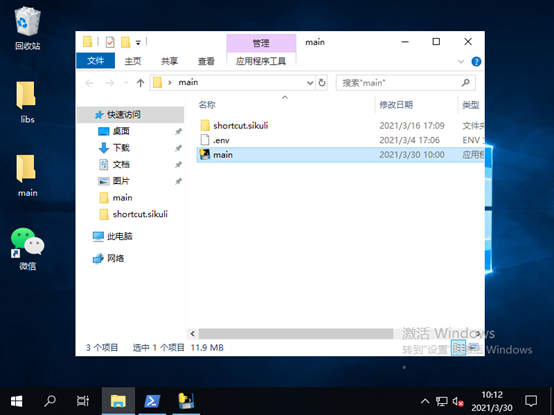The image size is (554, 415).
Task: Launch the WeChat desktop shortcut
Action: tap(27, 249)
